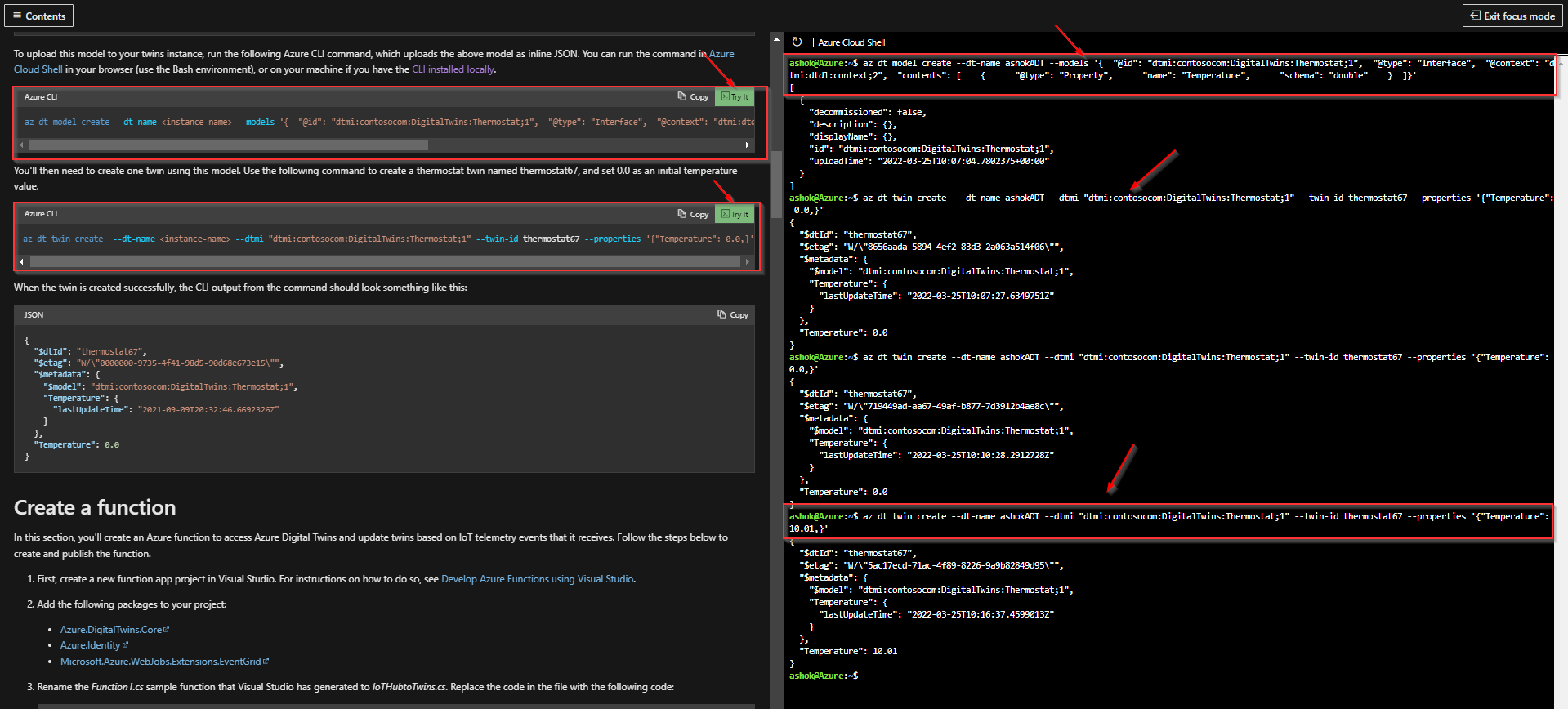Click right scroll arrow of model create code block

click(x=747, y=145)
